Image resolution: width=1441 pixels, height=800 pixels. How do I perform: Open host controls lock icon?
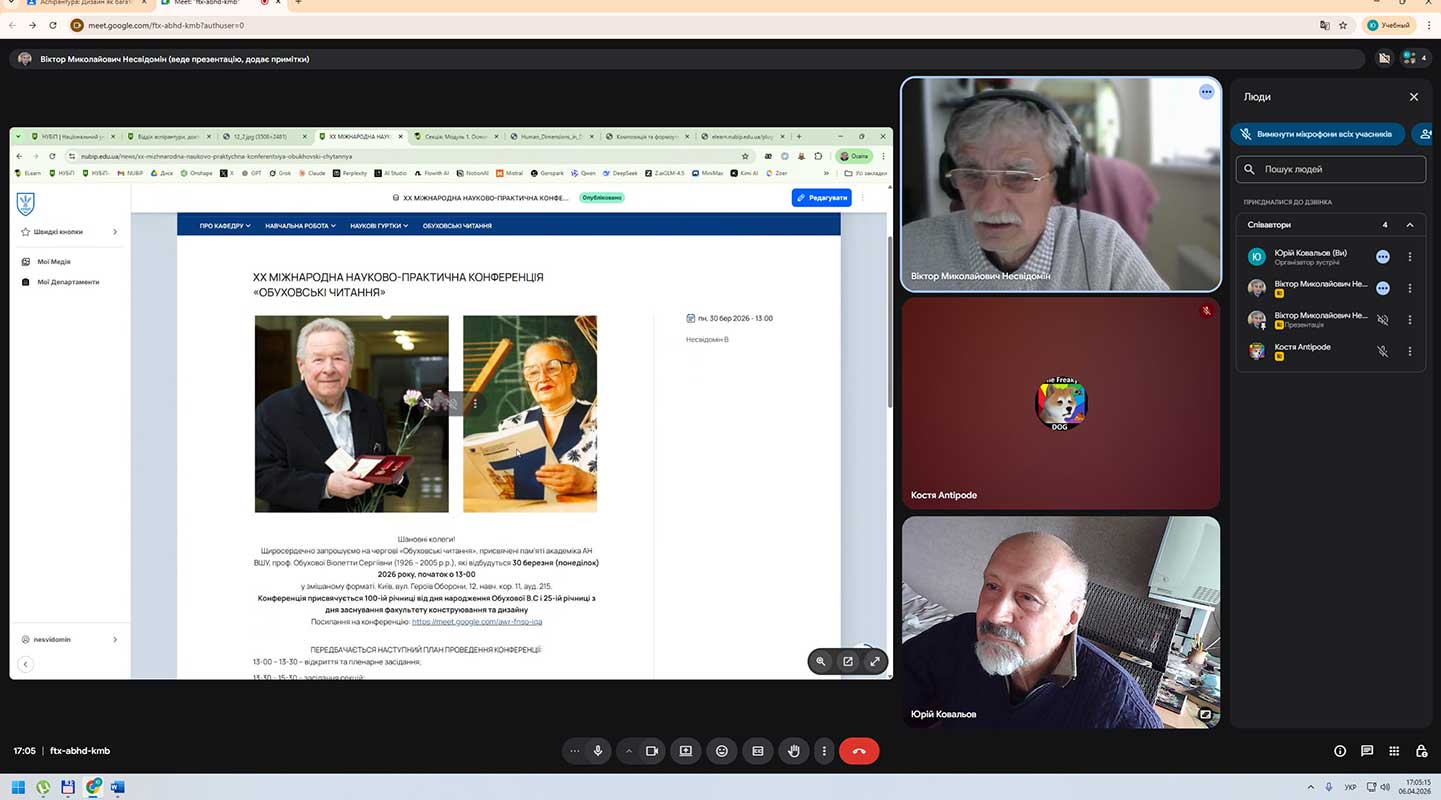1421,751
